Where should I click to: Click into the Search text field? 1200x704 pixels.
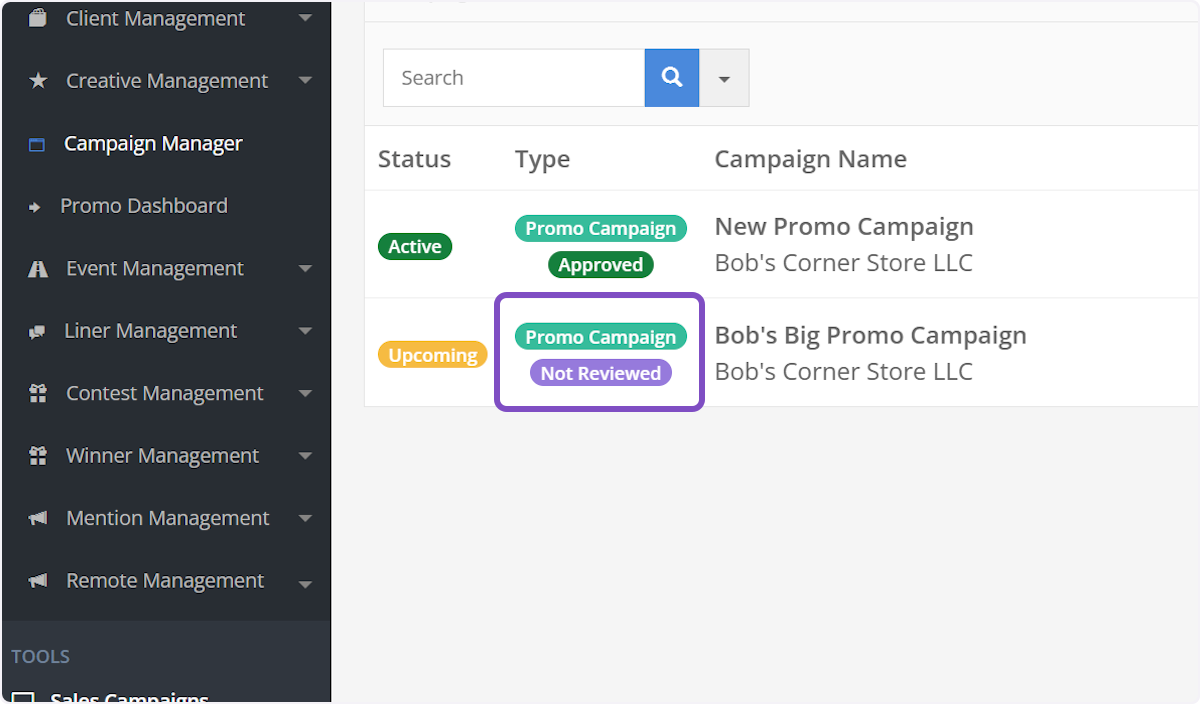(x=513, y=78)
